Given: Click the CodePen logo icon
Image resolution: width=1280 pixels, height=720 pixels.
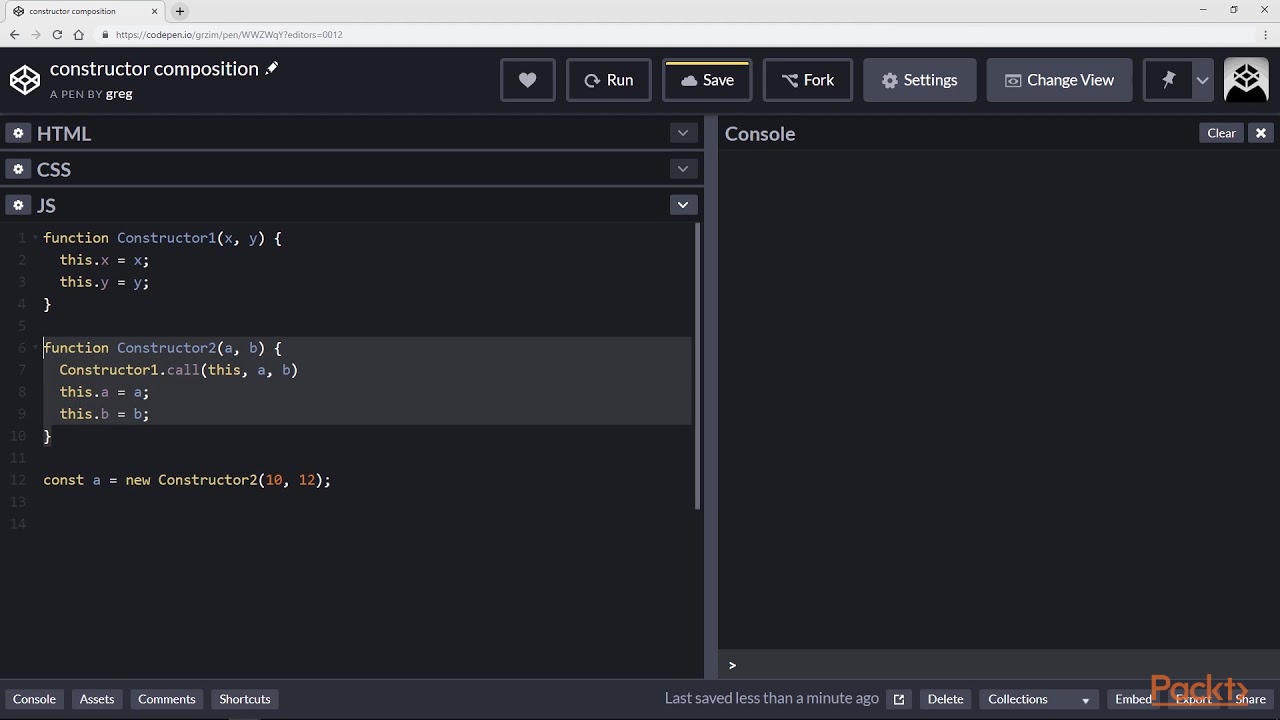Looking at the screenshot, I should pos(25,80).
